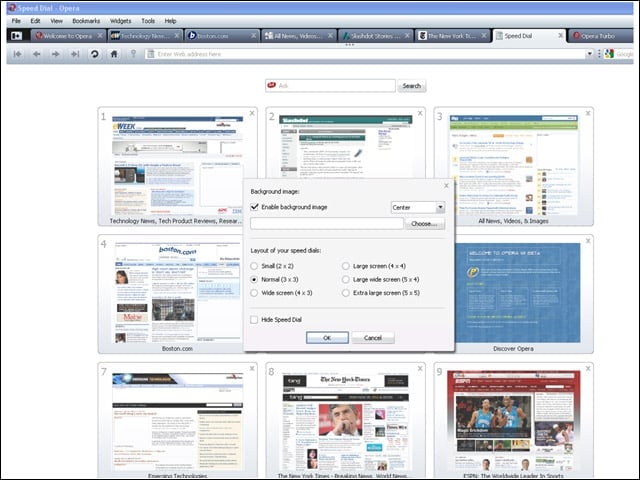Close the Boston.com tab
Viewport: 640px width, 480px height.
click(x=253, y=36)
